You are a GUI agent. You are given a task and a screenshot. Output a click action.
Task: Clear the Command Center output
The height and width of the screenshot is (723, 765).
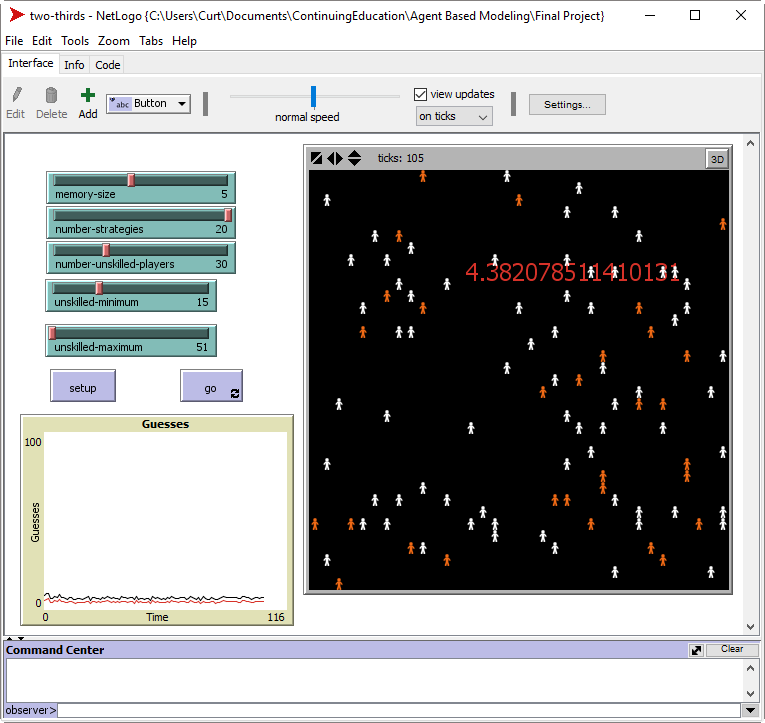(x=732, y=650)
